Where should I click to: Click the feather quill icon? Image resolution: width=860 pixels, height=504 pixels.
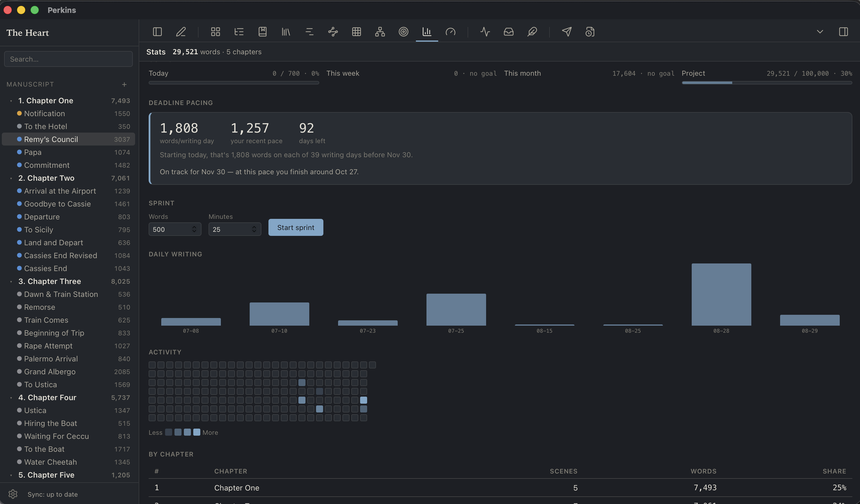click(532, 32)
